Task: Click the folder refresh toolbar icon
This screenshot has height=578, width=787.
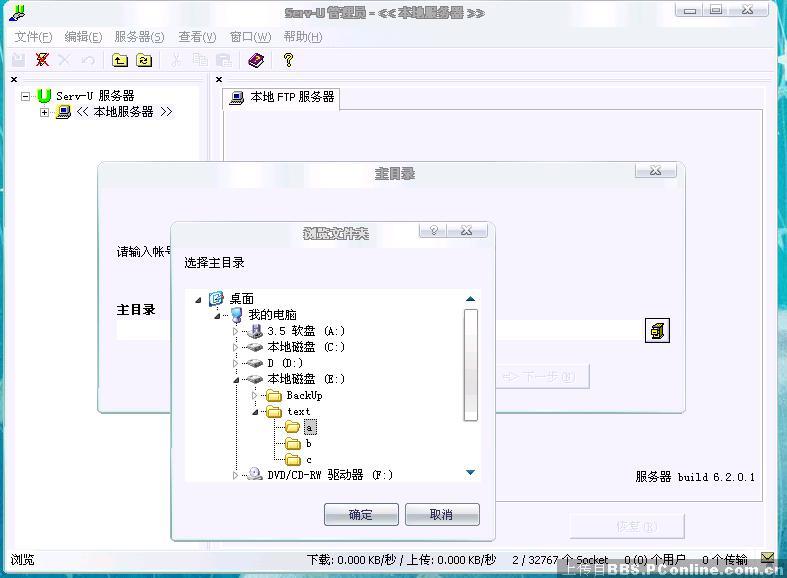Action: (x=144, y=60)
